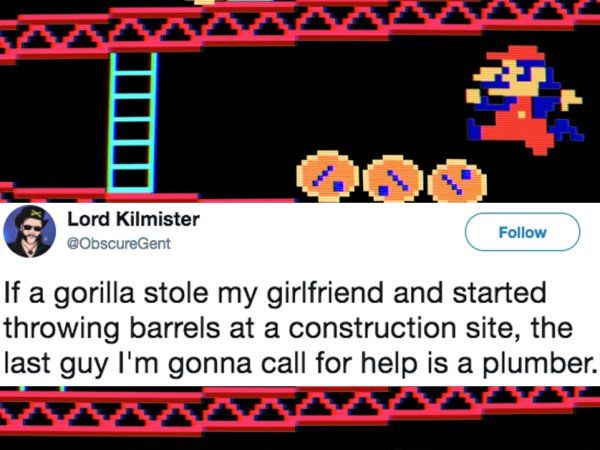The image size is (600, 450).
Task: Click the sunglasses on the profile avatar
Action: click(x=32, y=228)
